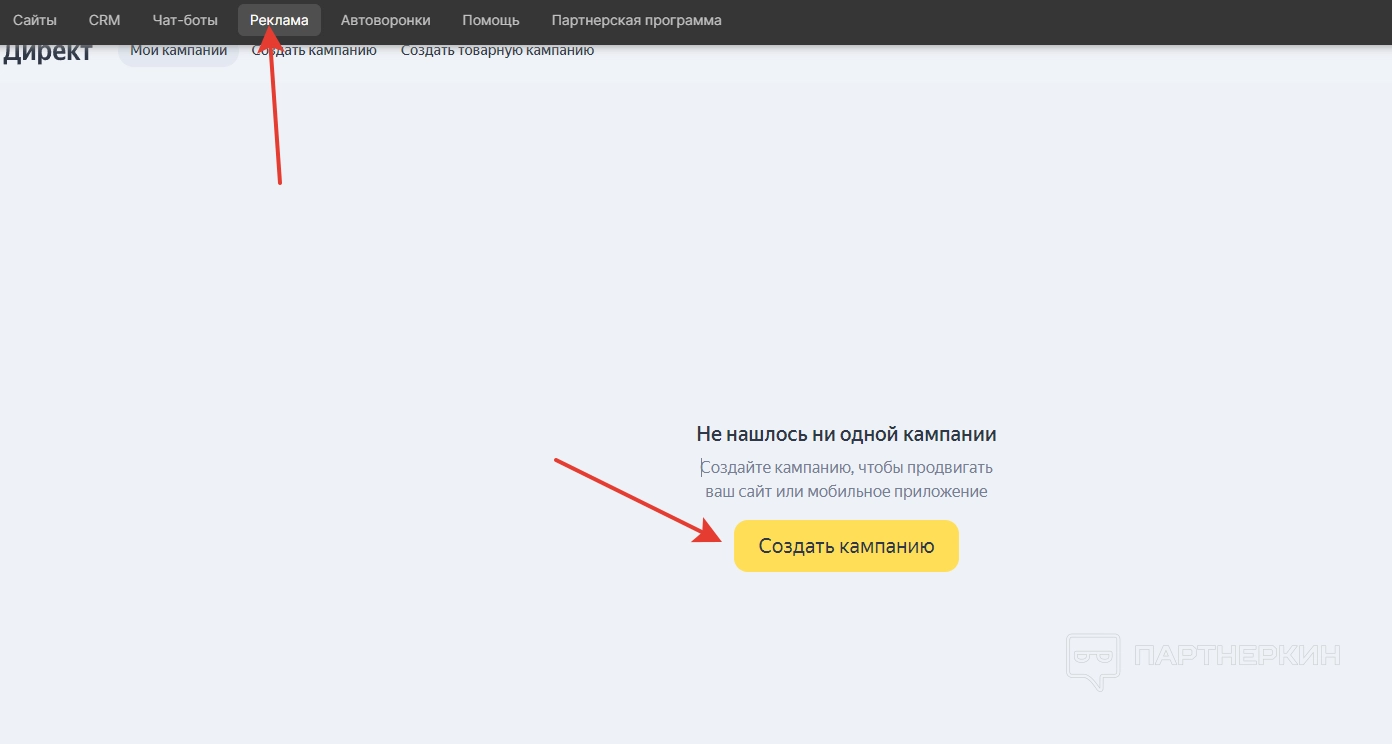Image resolution: width=1392 pixels, height=744 pixels.
Task: Select the Реклама menu item
Action: coord(279,20)
